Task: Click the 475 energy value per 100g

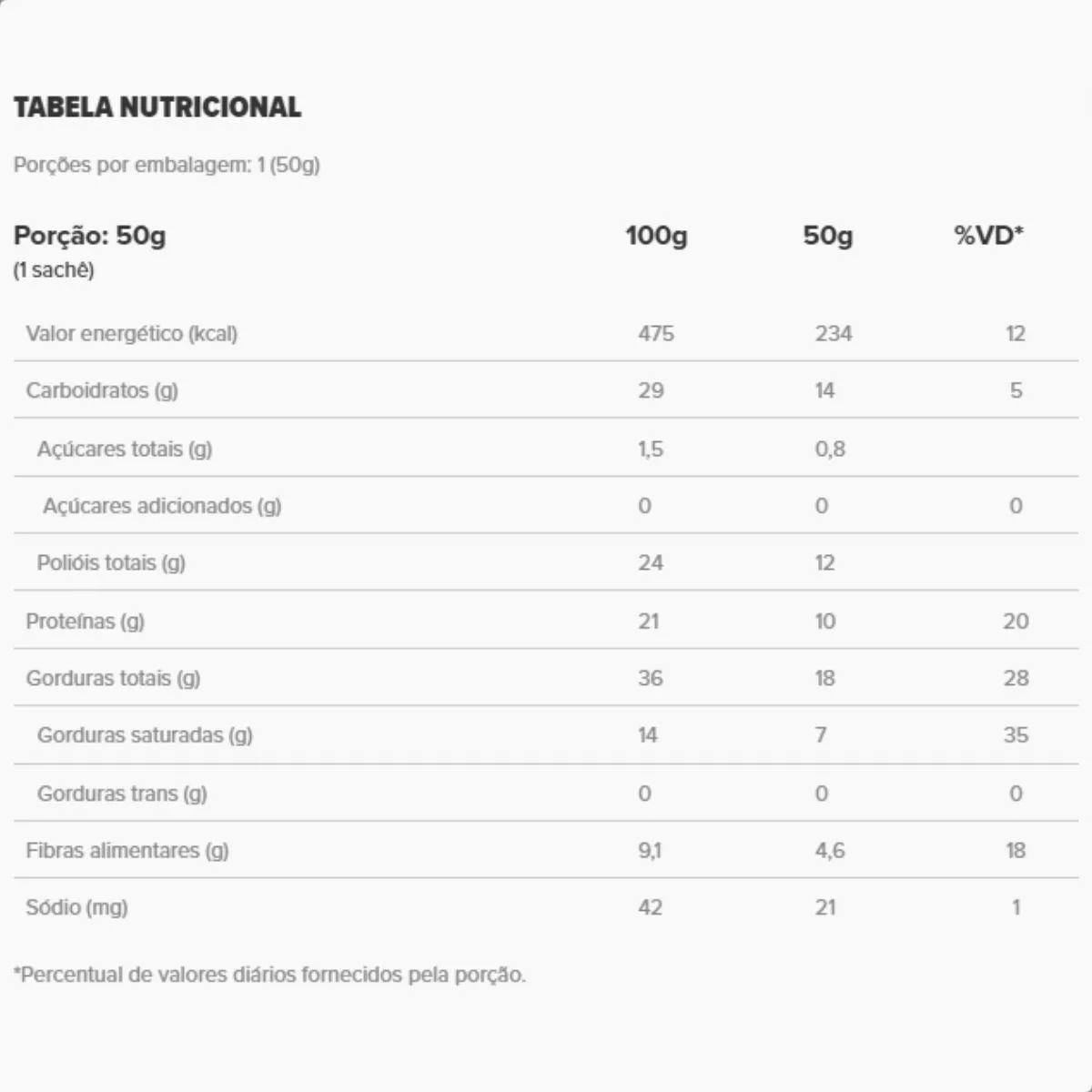Action: tap(655, 333)
